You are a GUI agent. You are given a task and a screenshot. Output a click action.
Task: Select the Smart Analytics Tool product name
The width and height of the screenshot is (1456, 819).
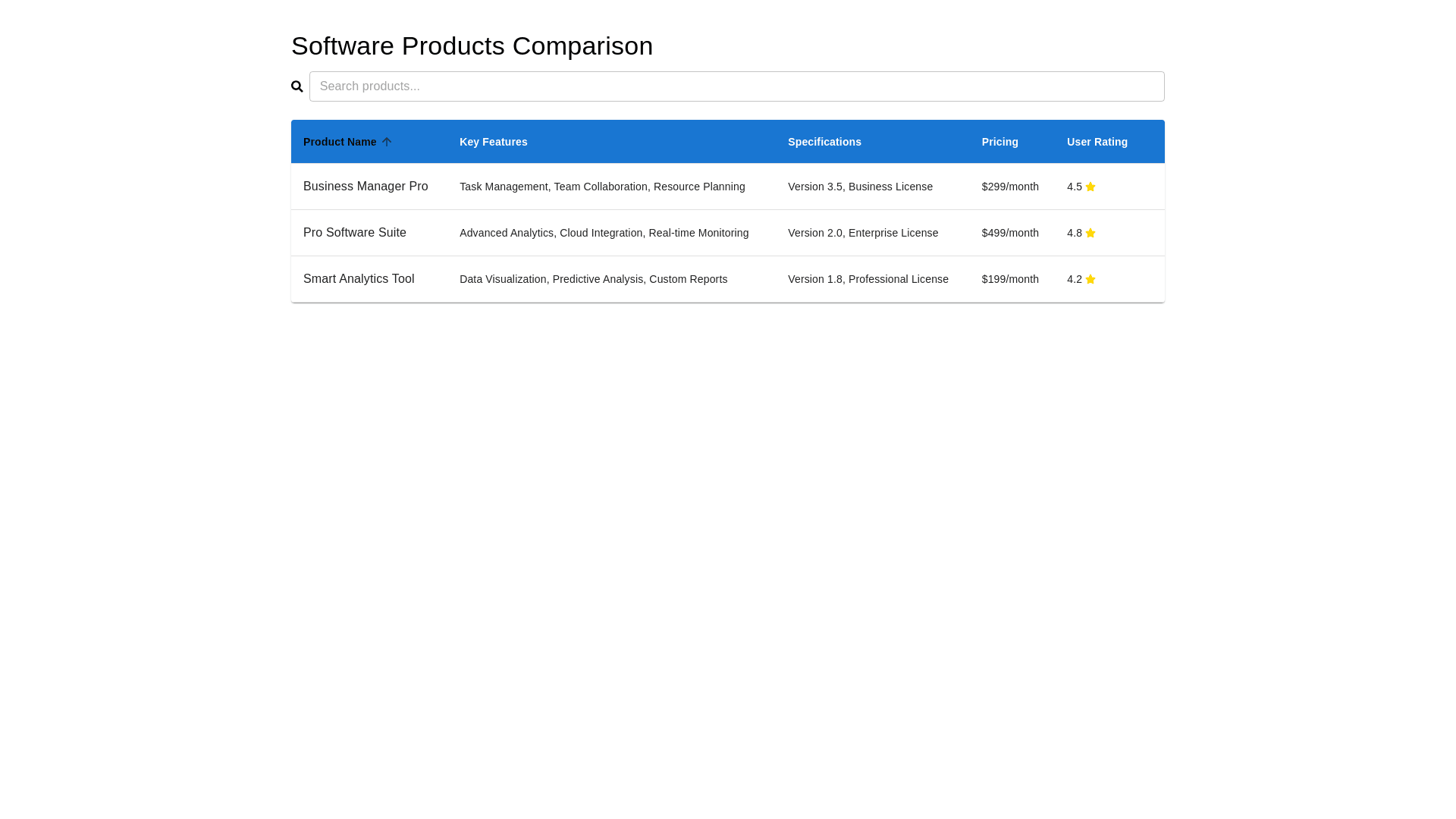(359, 279)
